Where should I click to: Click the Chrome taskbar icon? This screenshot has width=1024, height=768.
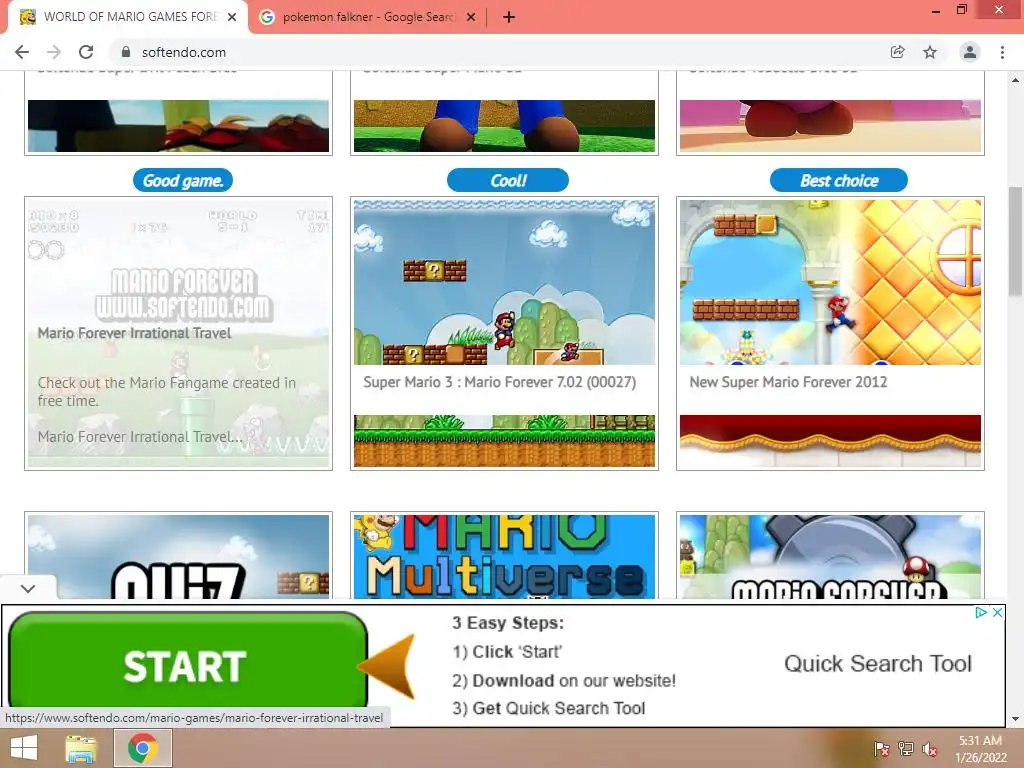click(x=143, y=748)
